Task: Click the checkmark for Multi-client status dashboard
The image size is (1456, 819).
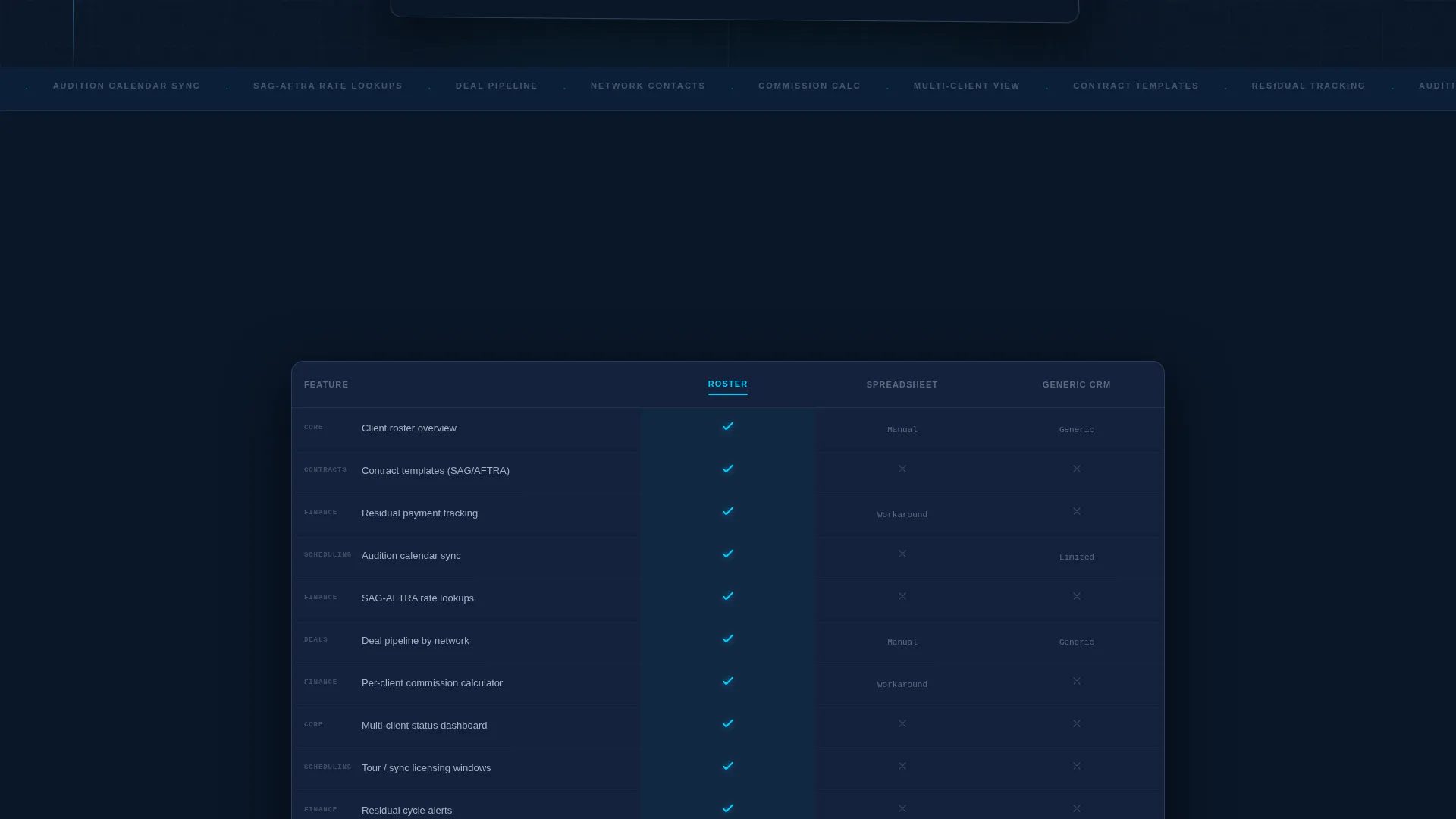Action: pyautogui.click(x=728, y=723)
